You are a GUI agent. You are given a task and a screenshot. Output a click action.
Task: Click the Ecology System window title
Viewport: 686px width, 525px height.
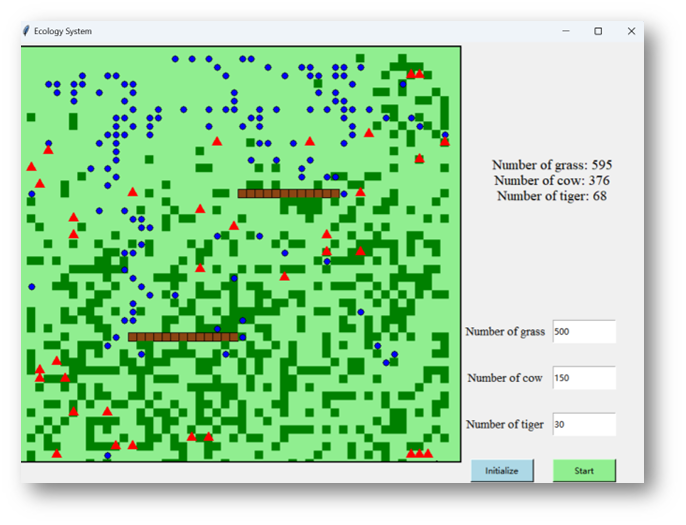pos(63,31)
